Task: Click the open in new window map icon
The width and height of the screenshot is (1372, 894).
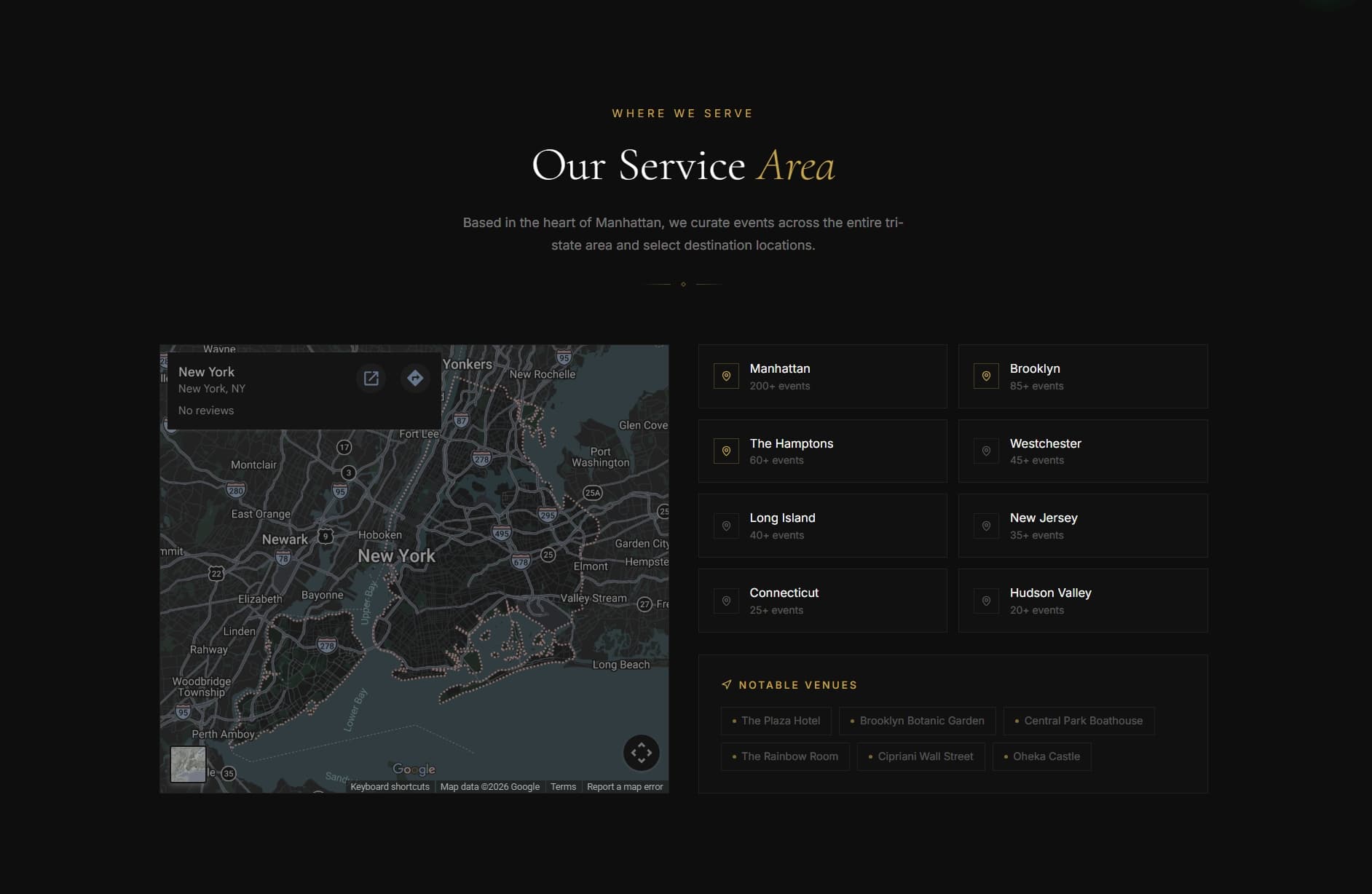Action: [x=371, y=378]
